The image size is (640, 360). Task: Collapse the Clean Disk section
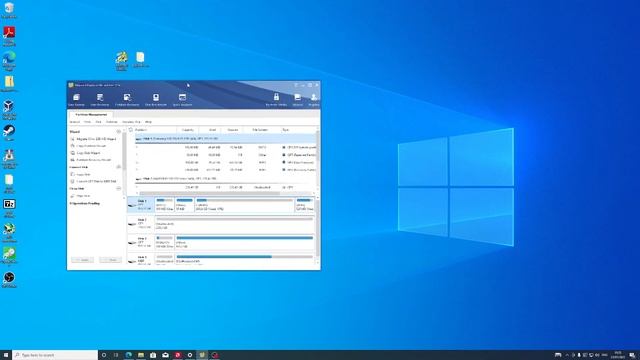pyautogui.click(x=119, y=189)
